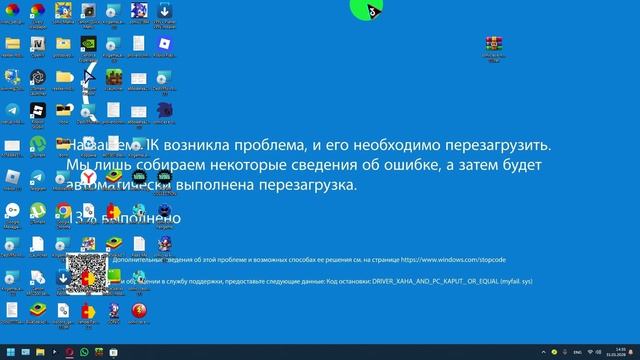Open the silver N logo desktop shortcut
The width and height of the screenshot is (640, 360).
38,43
